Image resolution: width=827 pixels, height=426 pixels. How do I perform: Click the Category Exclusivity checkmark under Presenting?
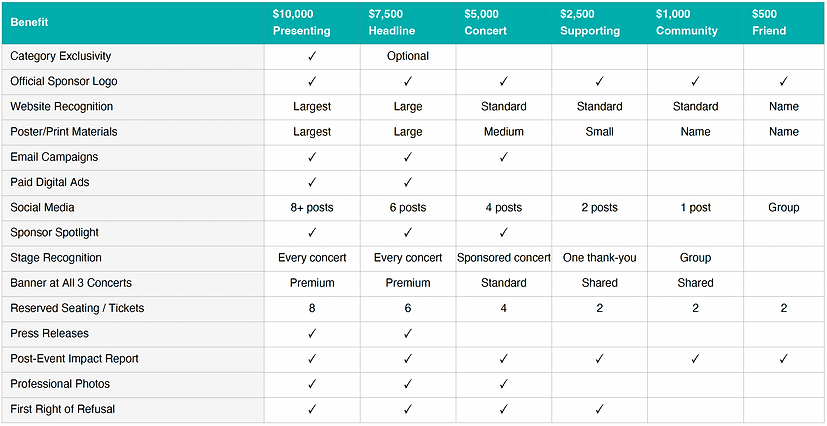click(312, 56)
